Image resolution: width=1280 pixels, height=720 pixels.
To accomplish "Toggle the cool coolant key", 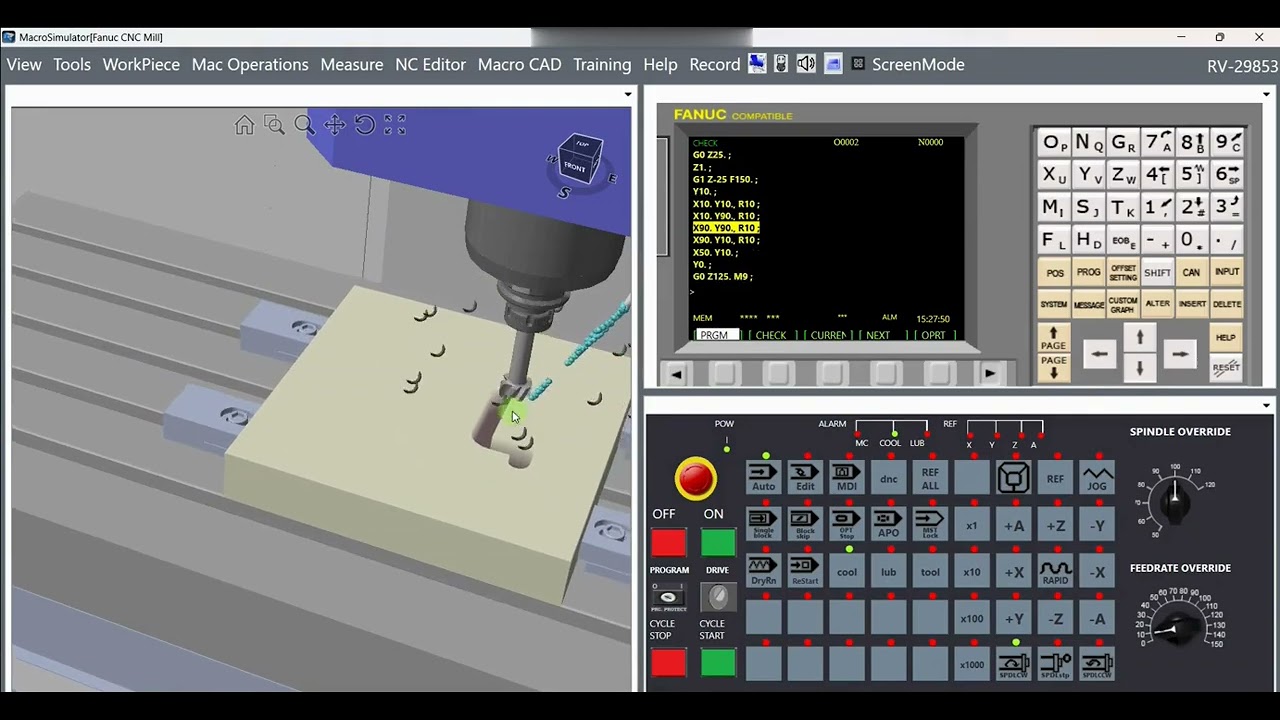I will (847, 572).
